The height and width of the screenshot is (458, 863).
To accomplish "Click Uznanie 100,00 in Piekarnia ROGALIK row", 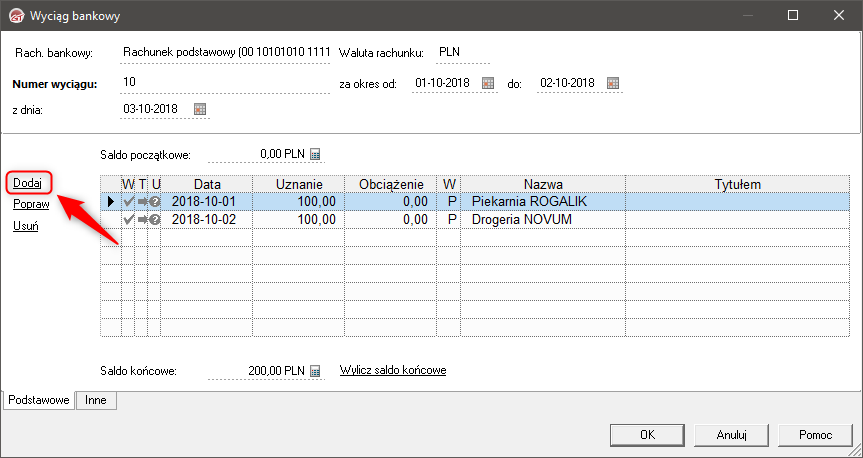I will tap(298, 201).
